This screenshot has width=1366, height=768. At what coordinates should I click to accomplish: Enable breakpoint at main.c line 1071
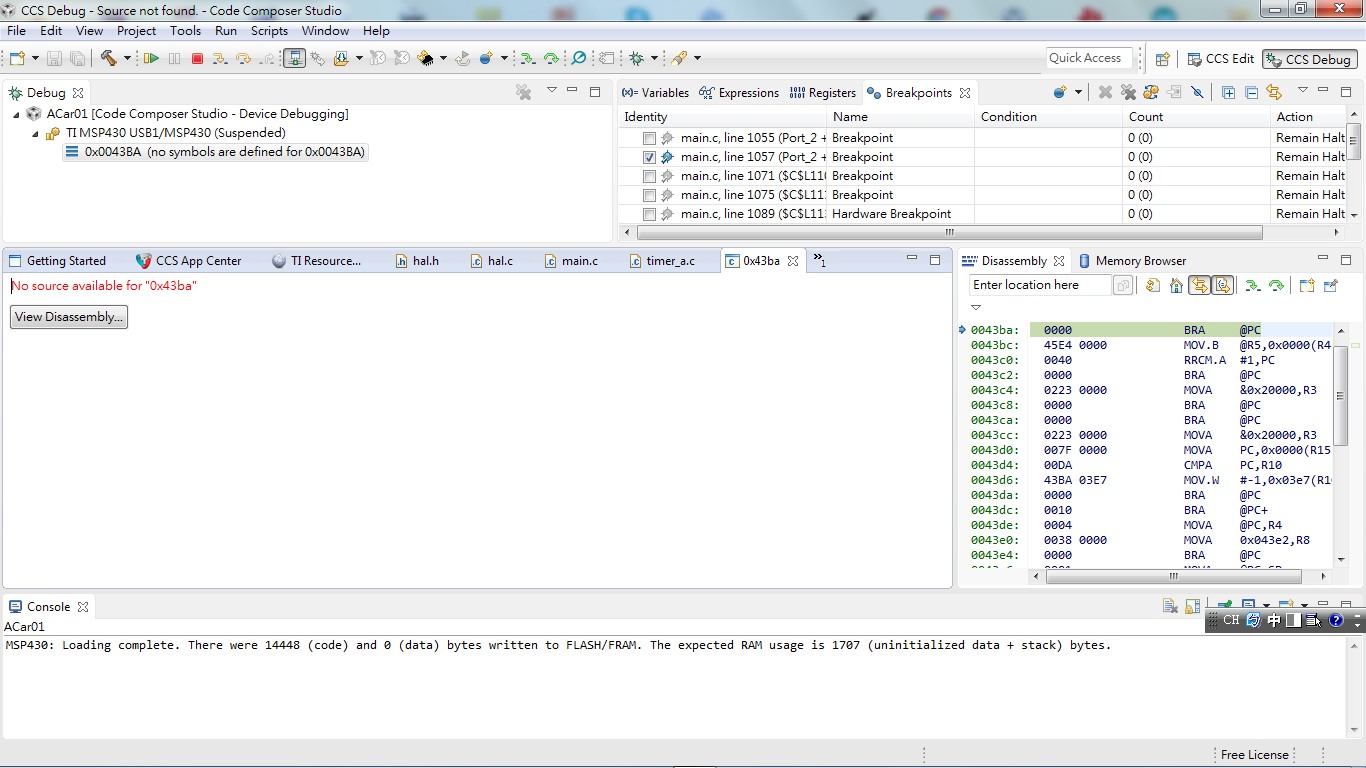pos(650,176)
